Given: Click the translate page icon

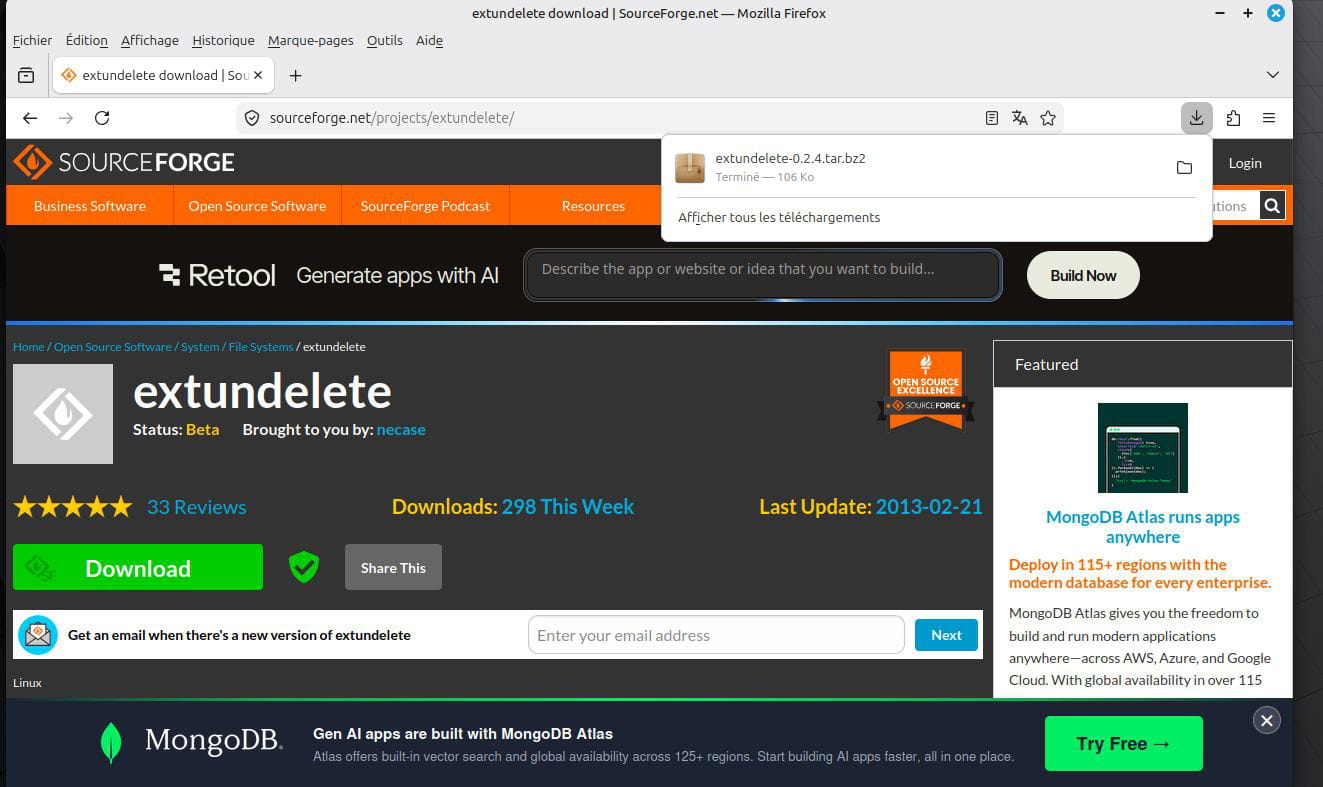Looking at the screenshot, I should point(1020,118).
